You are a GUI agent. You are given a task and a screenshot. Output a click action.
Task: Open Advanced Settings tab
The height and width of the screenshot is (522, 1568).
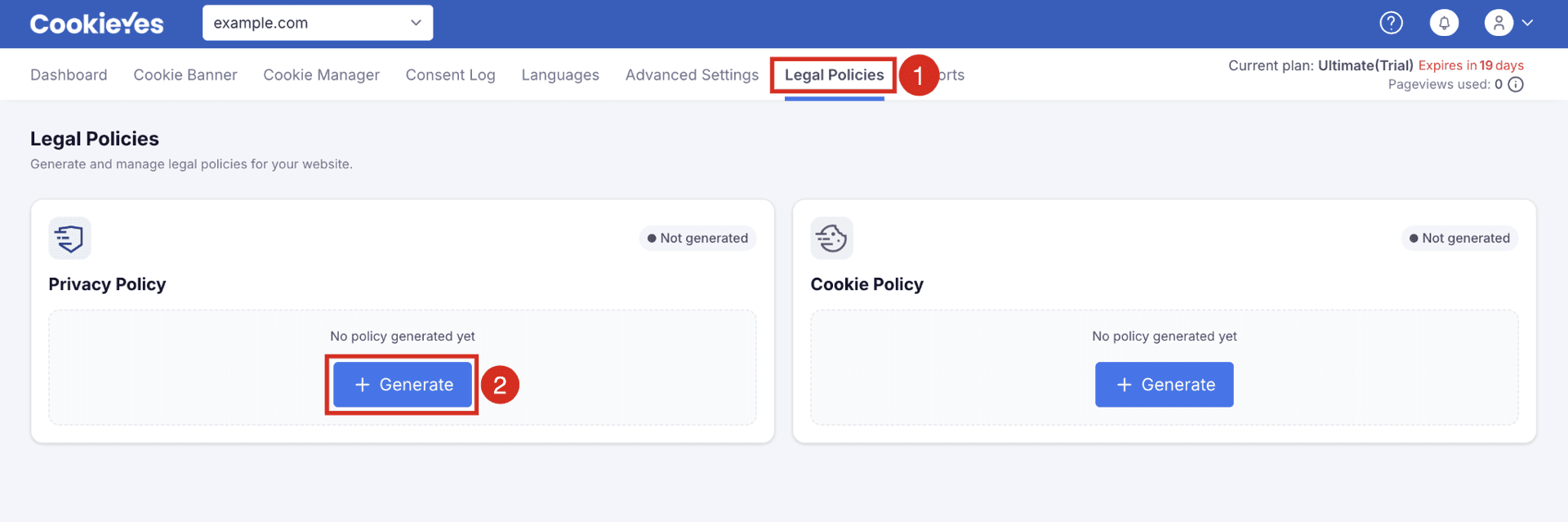[x=692, y=74]
